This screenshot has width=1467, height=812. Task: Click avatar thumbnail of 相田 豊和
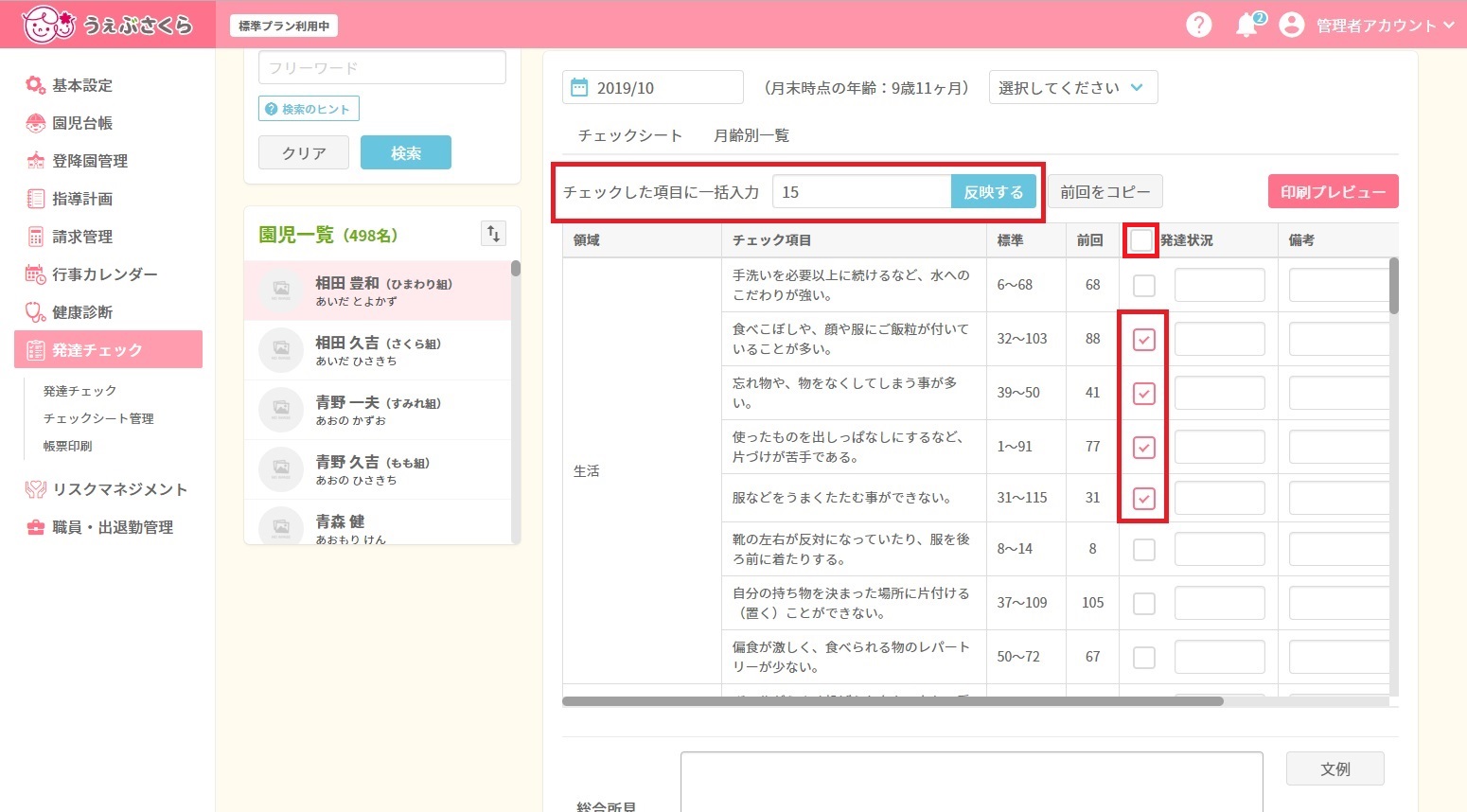[x=281, y=291]
